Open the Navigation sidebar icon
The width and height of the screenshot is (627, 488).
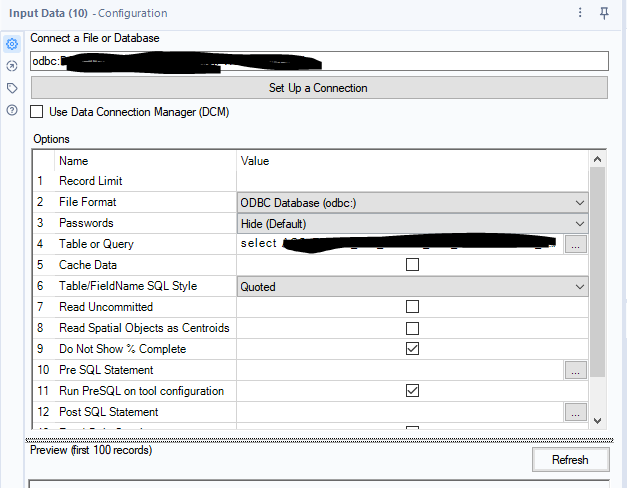(x=12, y=66)
